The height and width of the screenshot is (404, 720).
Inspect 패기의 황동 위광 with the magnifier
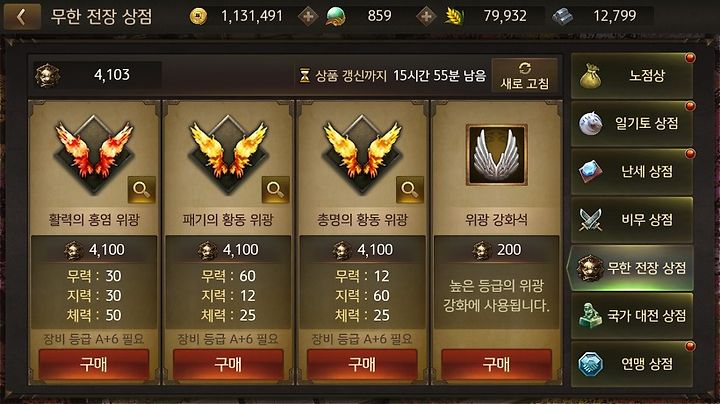276,189
